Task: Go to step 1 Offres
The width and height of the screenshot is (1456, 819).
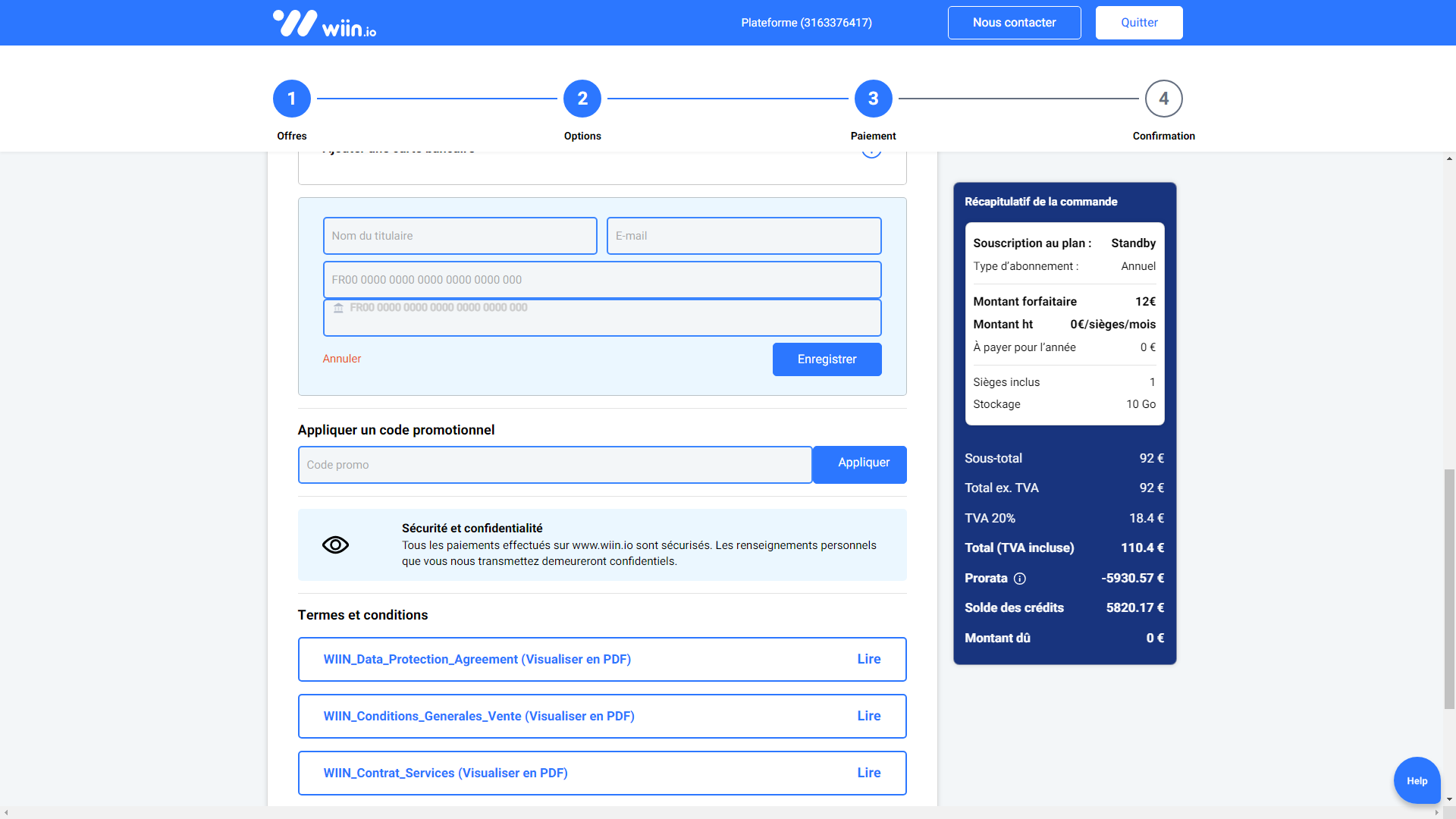Action: (292, 99)
